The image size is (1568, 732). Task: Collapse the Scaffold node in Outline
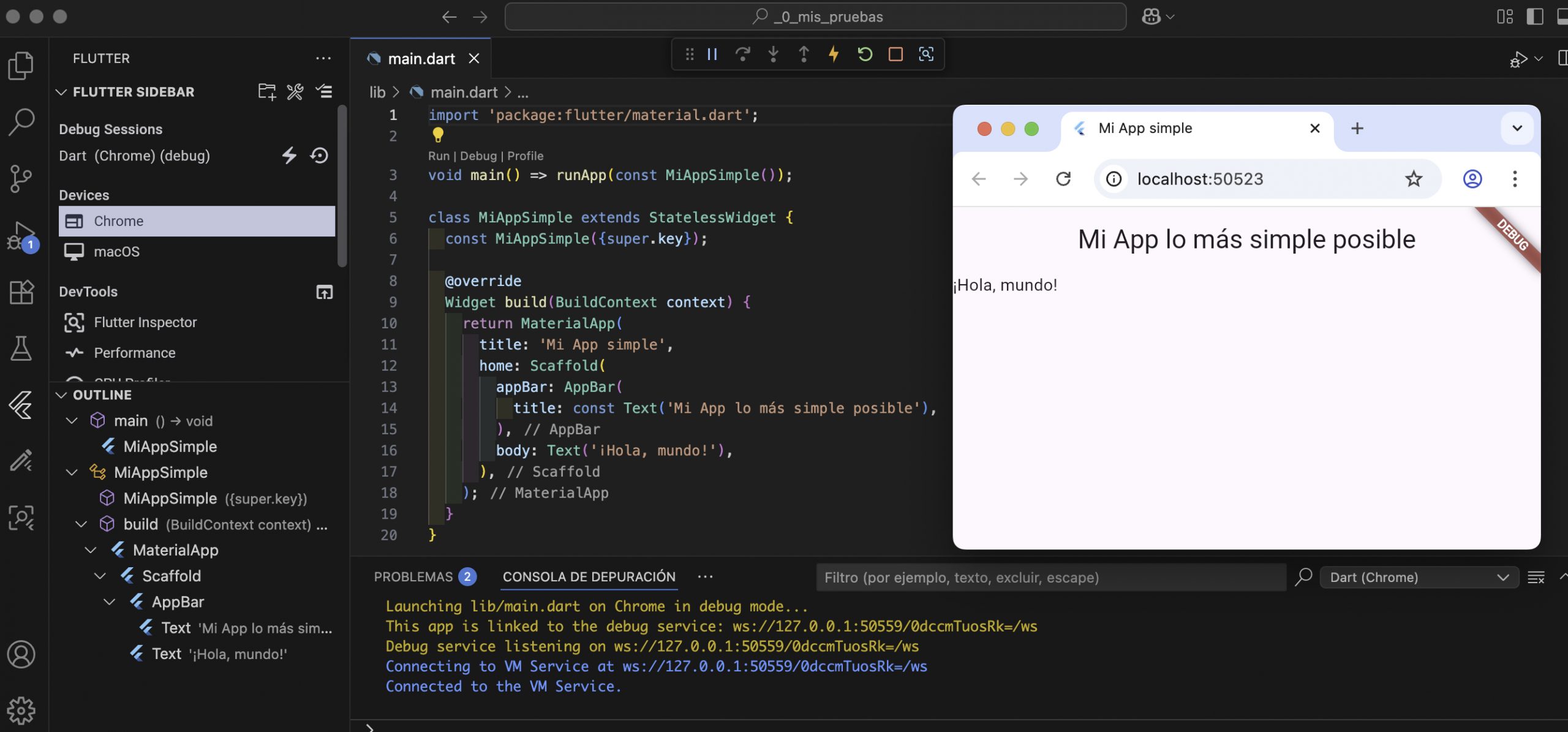coord(100,576)
